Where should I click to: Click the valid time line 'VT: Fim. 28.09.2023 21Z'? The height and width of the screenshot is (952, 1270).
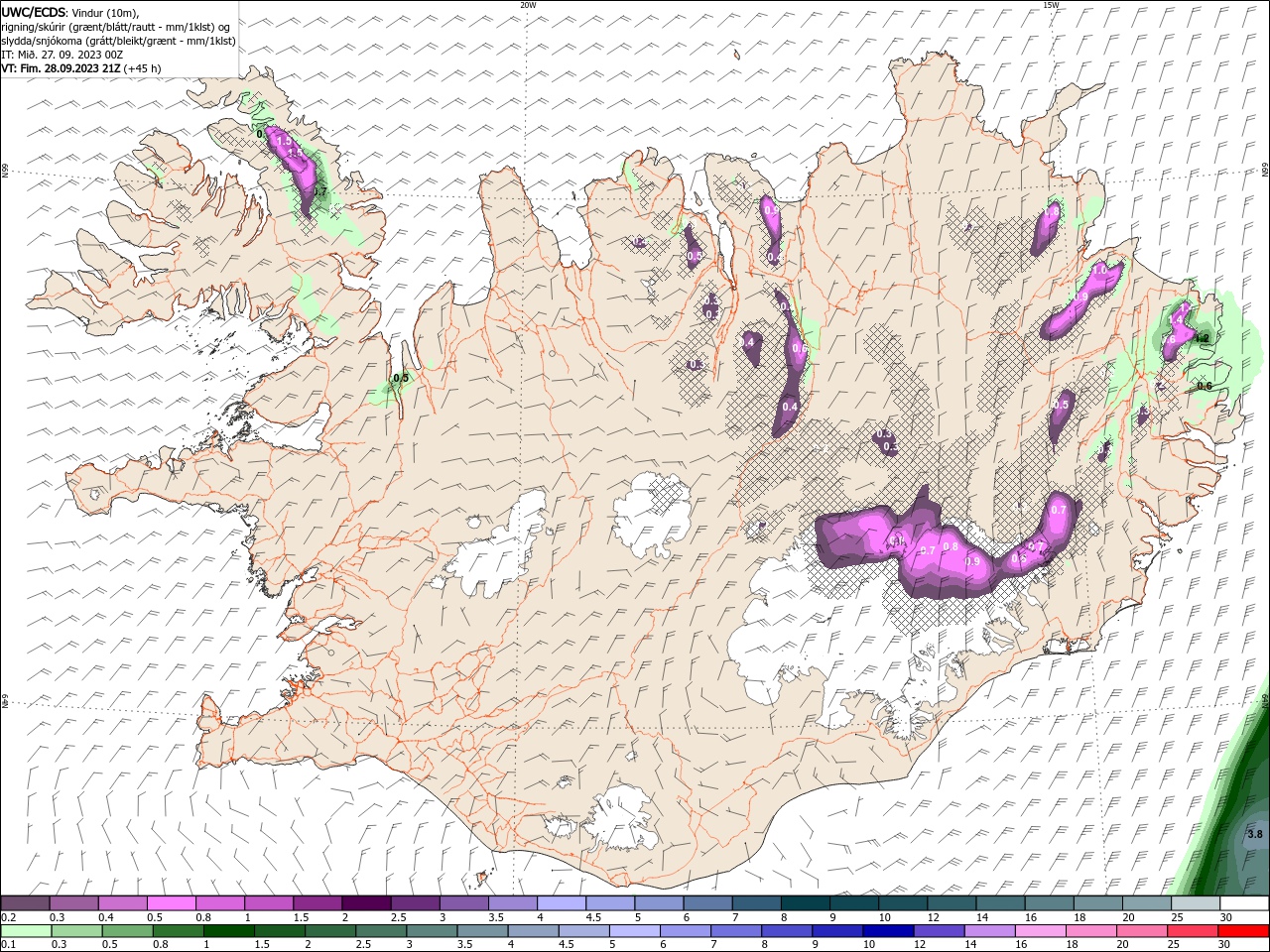pos(62,68)
